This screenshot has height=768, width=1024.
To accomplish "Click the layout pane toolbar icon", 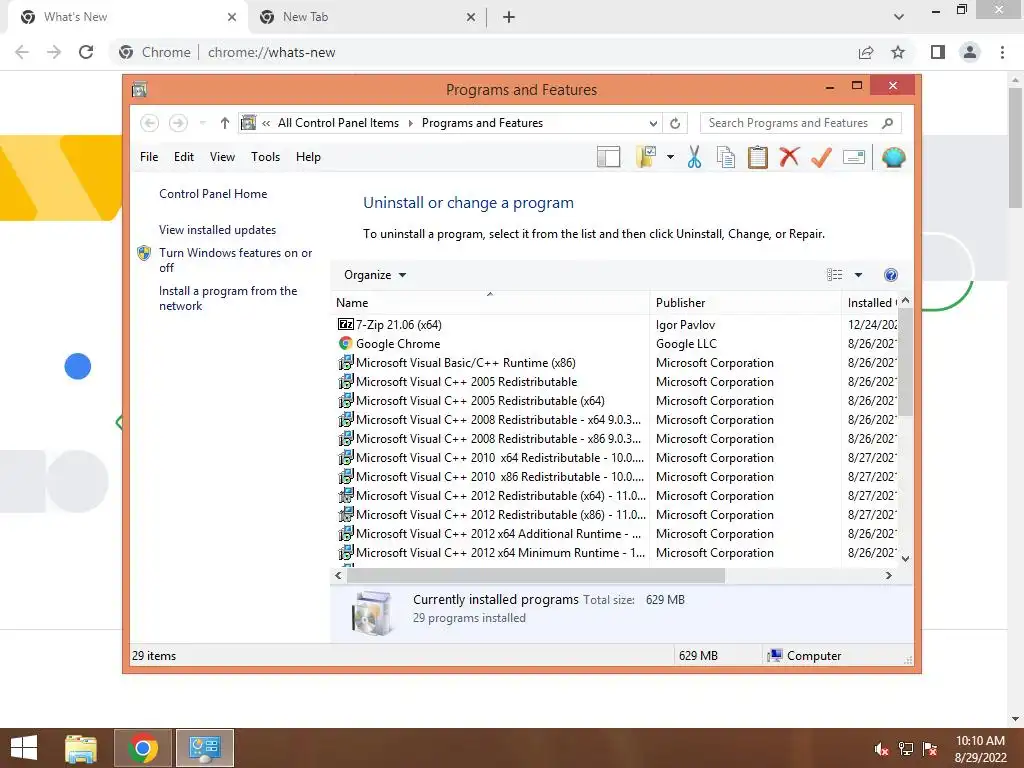I will click(608, 157).
